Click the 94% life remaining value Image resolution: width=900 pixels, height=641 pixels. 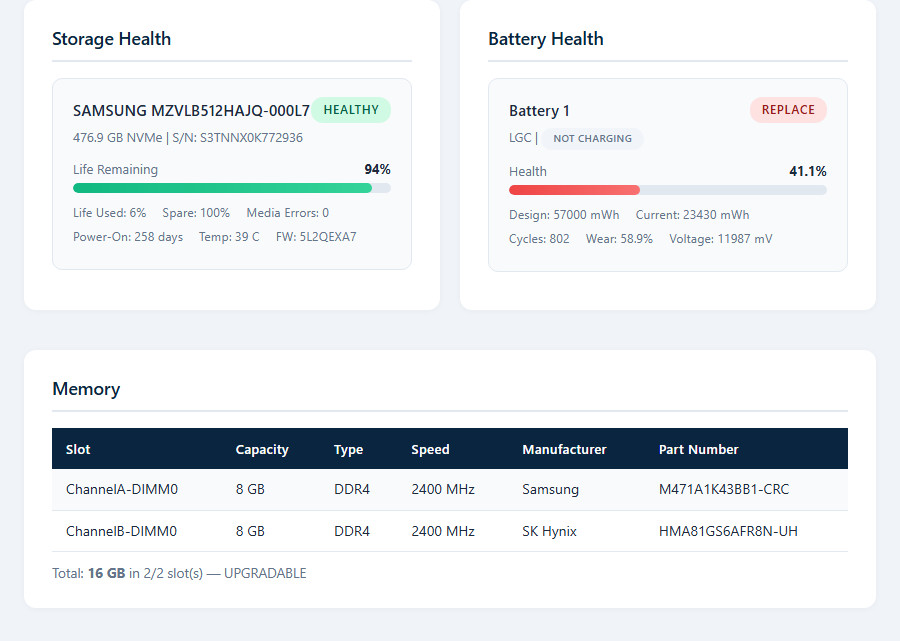377,169
